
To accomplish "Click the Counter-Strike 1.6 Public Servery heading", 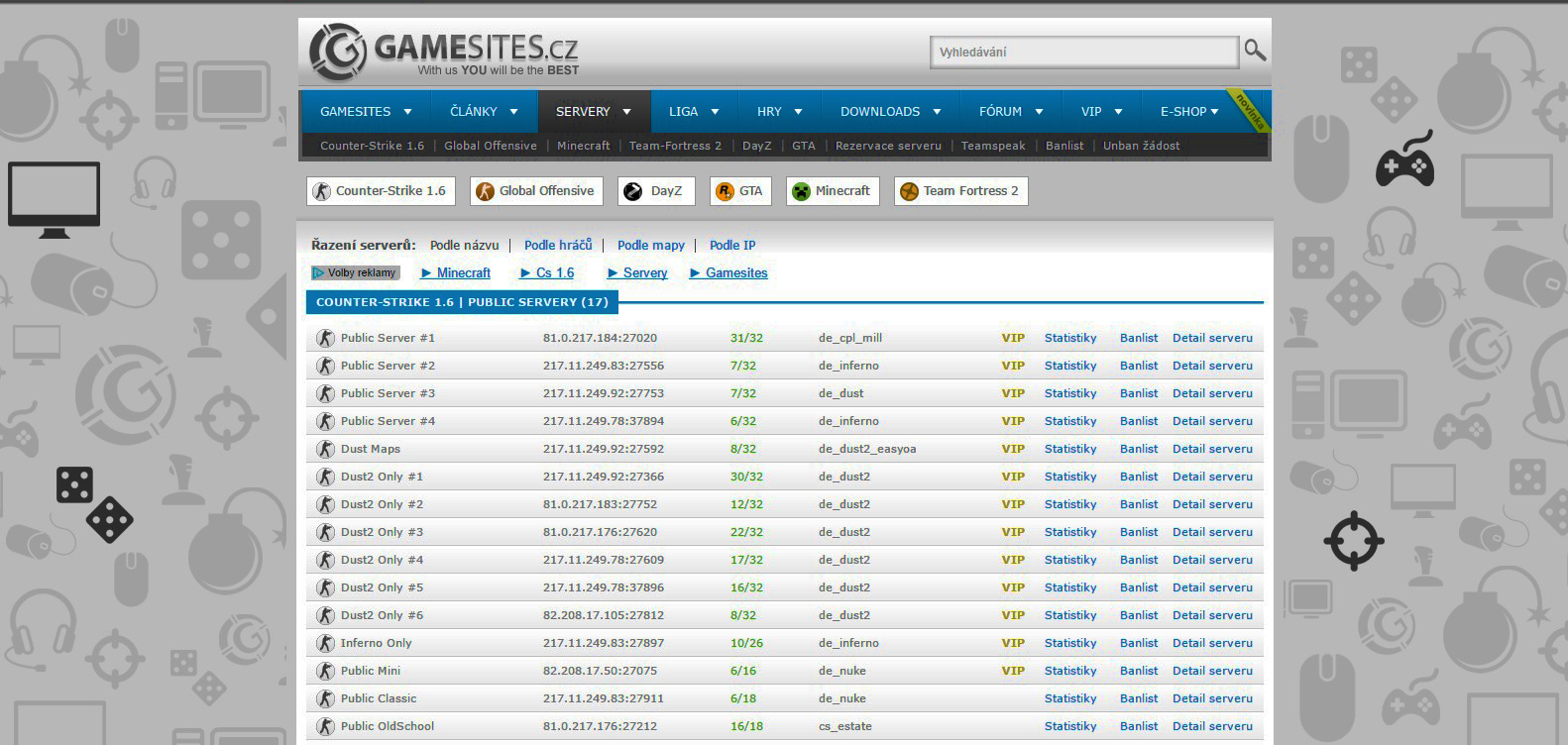I will (462, 302).
